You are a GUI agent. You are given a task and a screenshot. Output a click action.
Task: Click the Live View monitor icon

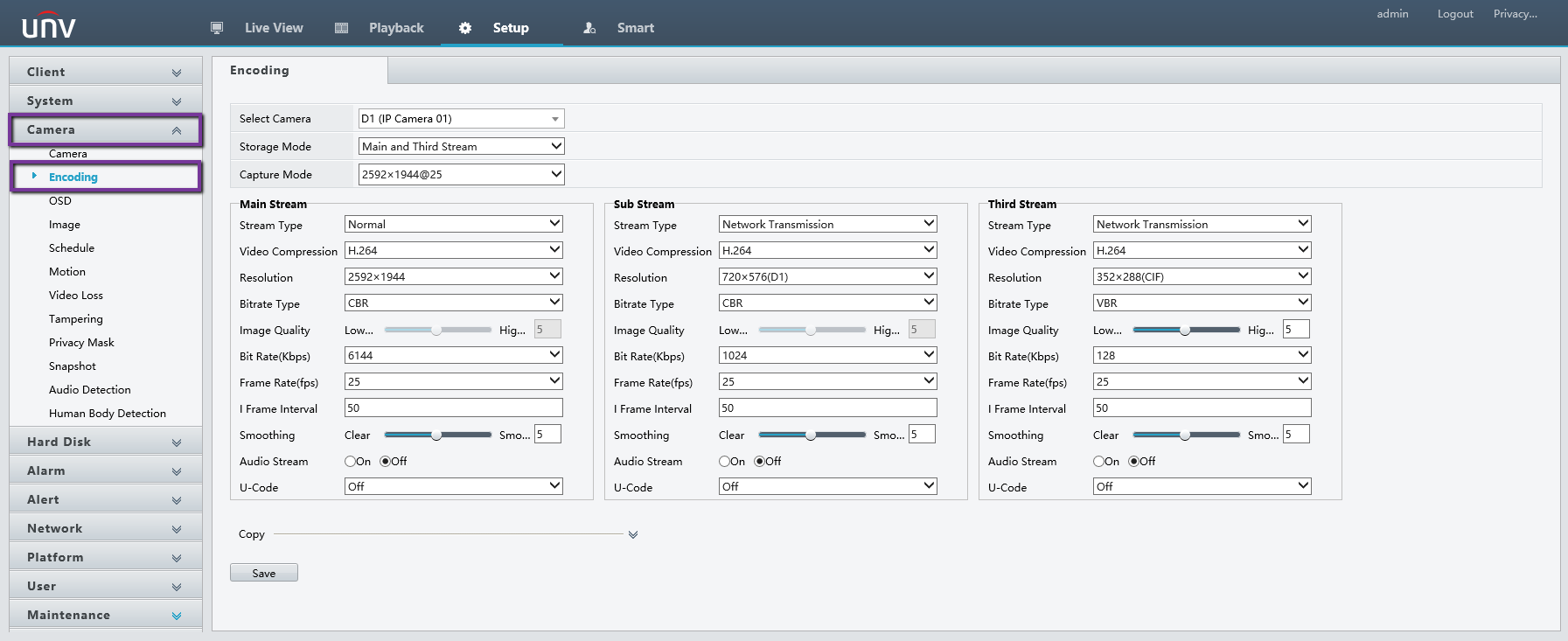[217, 28]
